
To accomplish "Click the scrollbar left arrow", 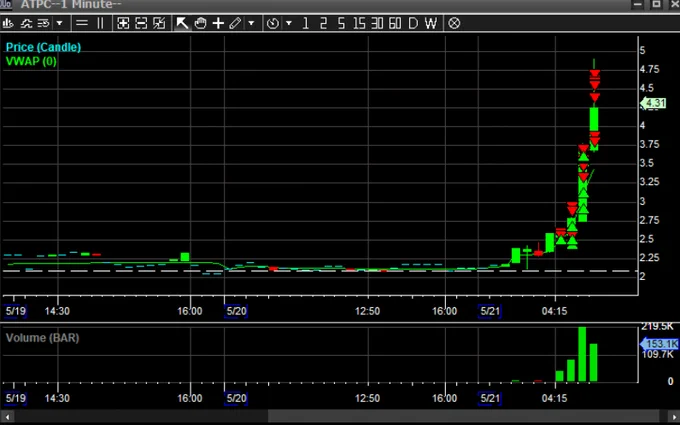I will tap(7, 417).
